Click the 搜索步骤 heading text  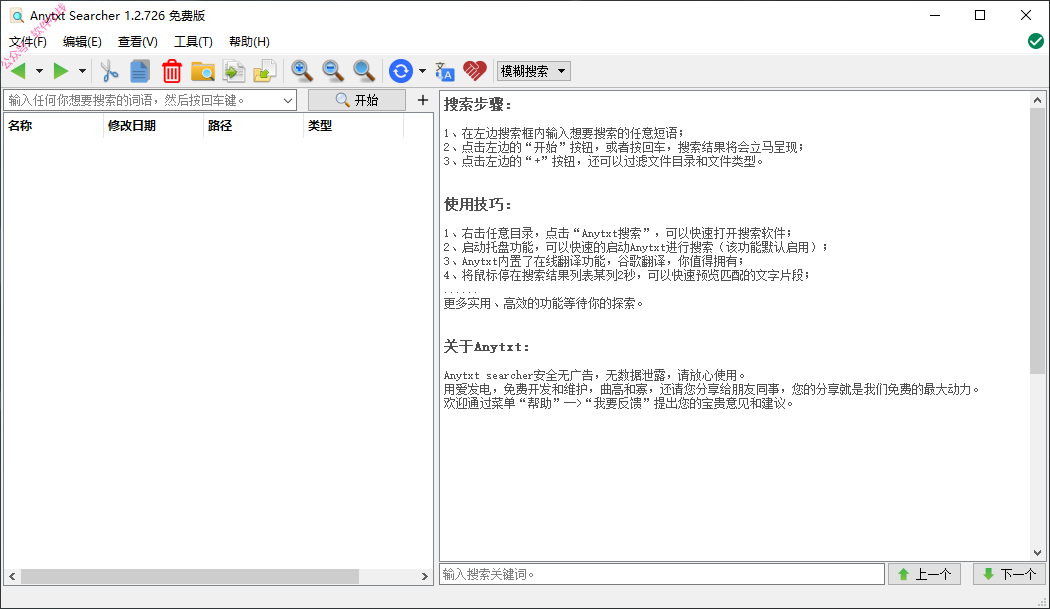click(477, 105)
